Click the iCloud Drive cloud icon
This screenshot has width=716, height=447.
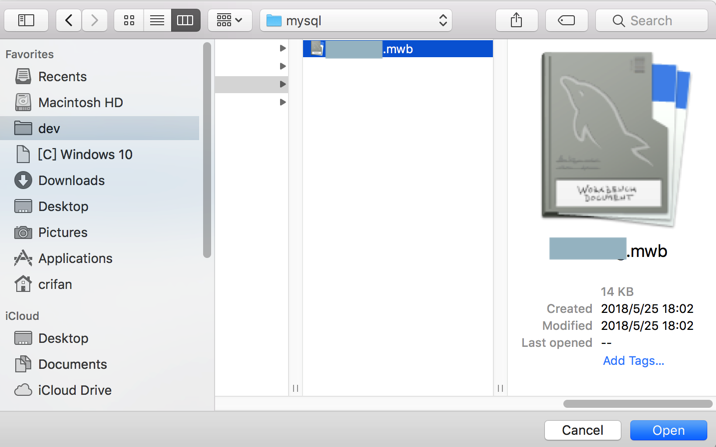(x=23, y=390)
